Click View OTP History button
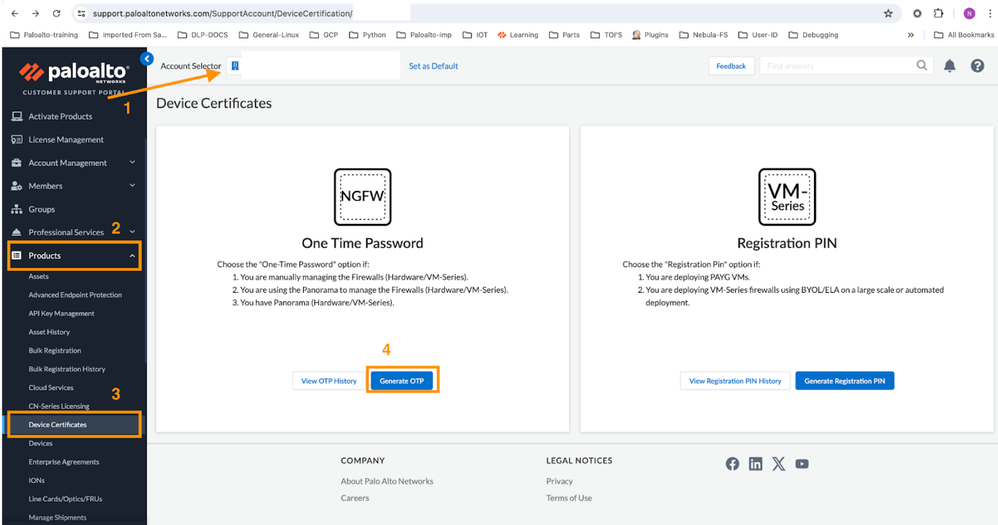Image resolution: width=998 pixels, height=525 pixels. [329, 381]
